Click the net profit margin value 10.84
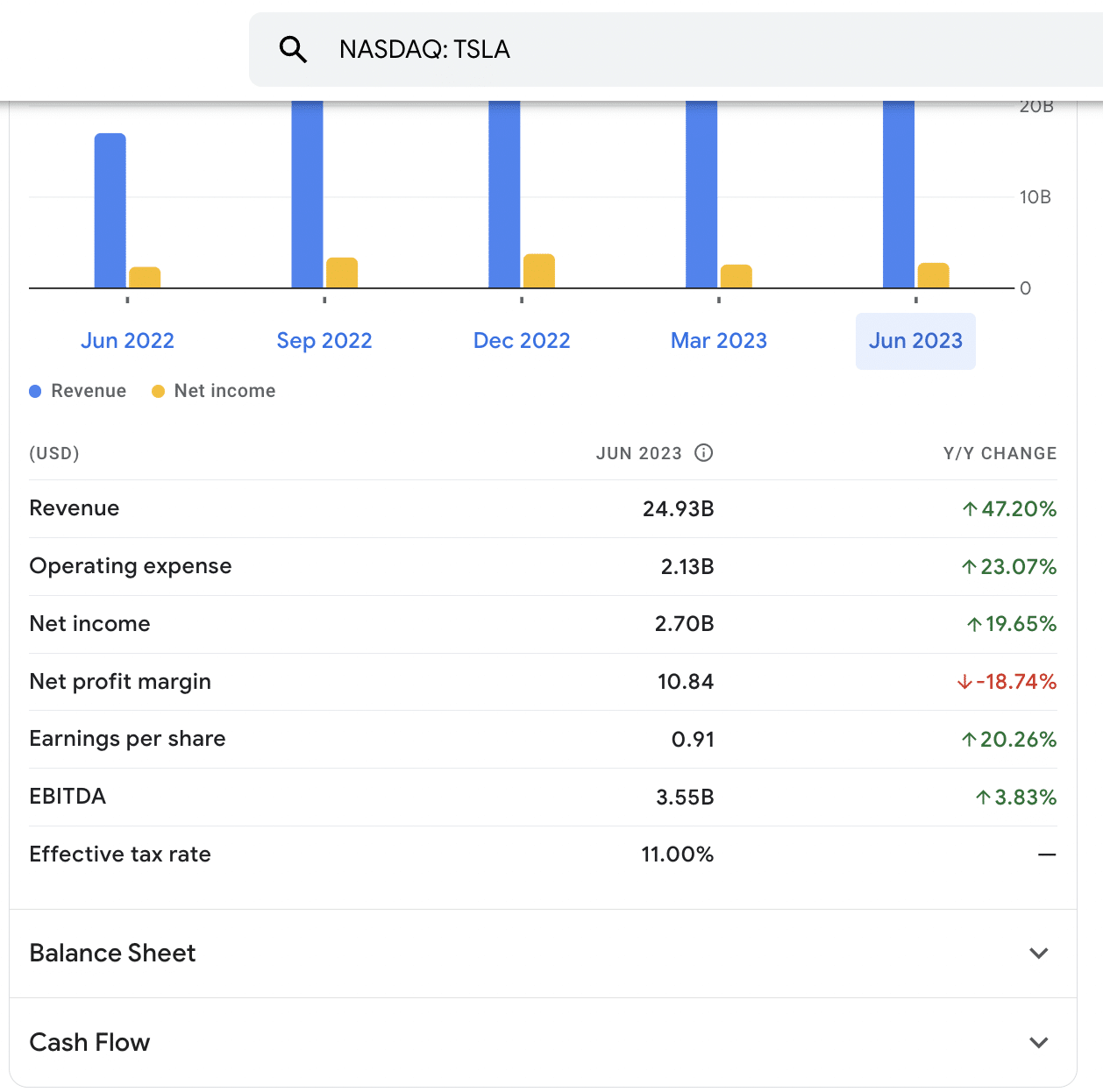 tap(686, 682)
